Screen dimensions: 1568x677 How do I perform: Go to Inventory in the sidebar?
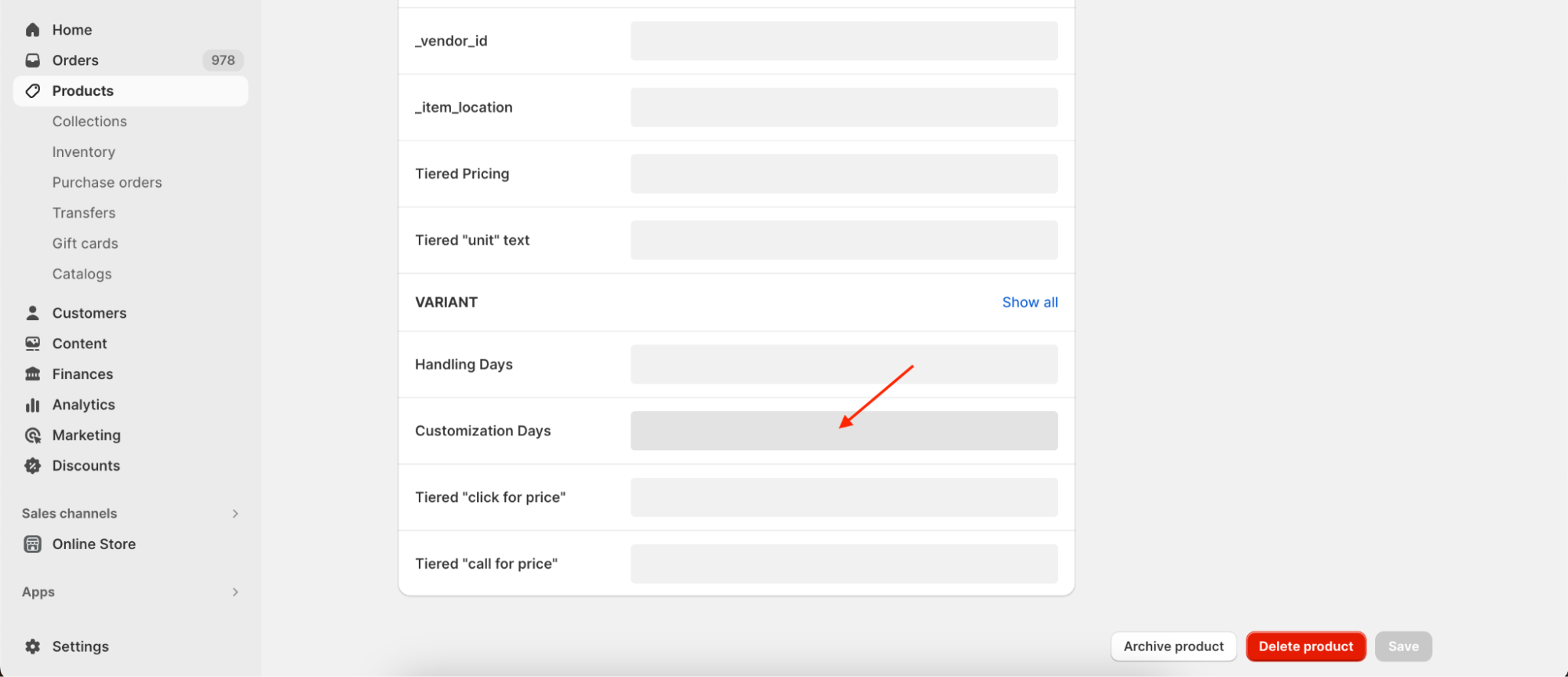(84, 152)
